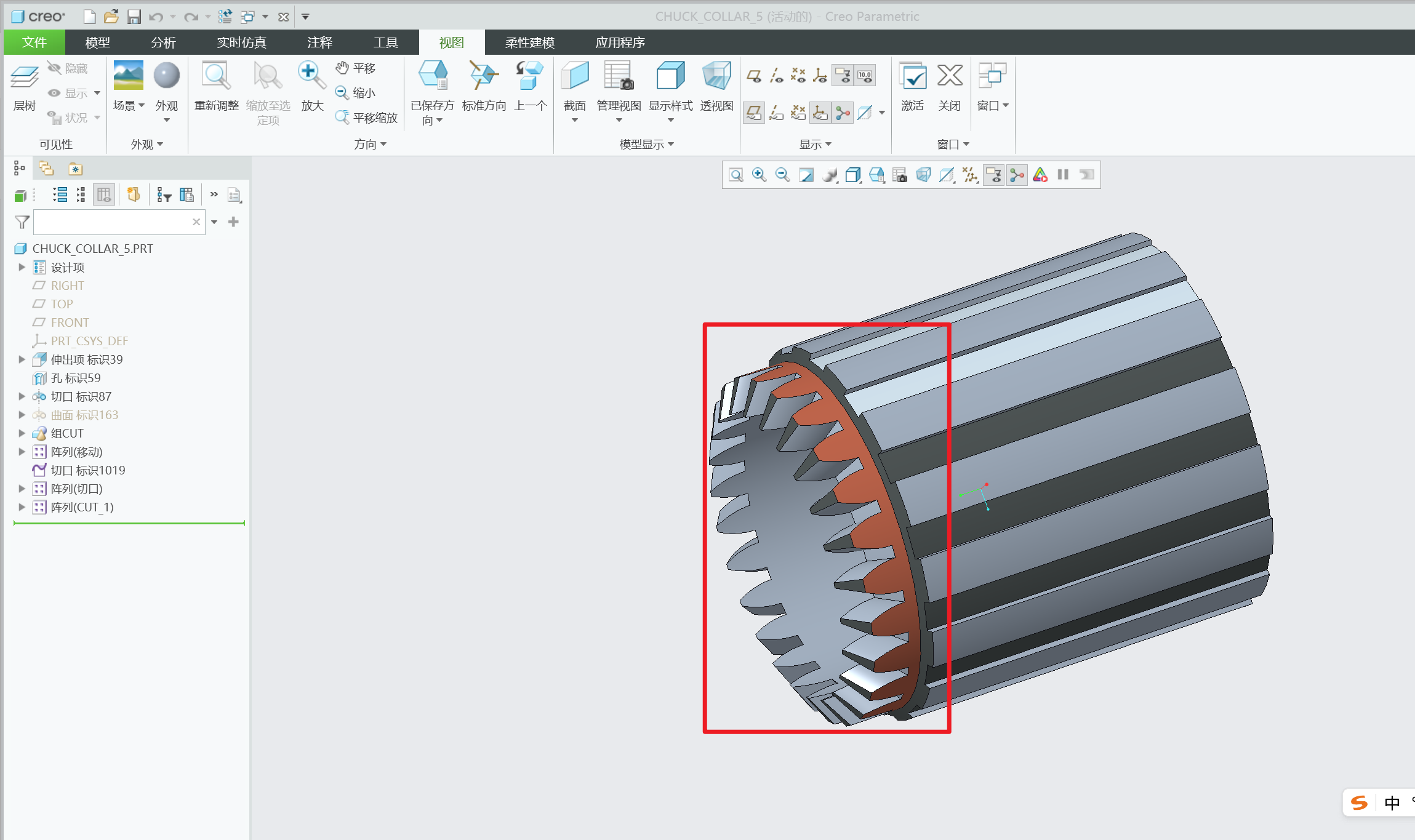Expand the 组CUT tree node
The width and height of the screenshot is (1415, 840).
pos(22,433)
